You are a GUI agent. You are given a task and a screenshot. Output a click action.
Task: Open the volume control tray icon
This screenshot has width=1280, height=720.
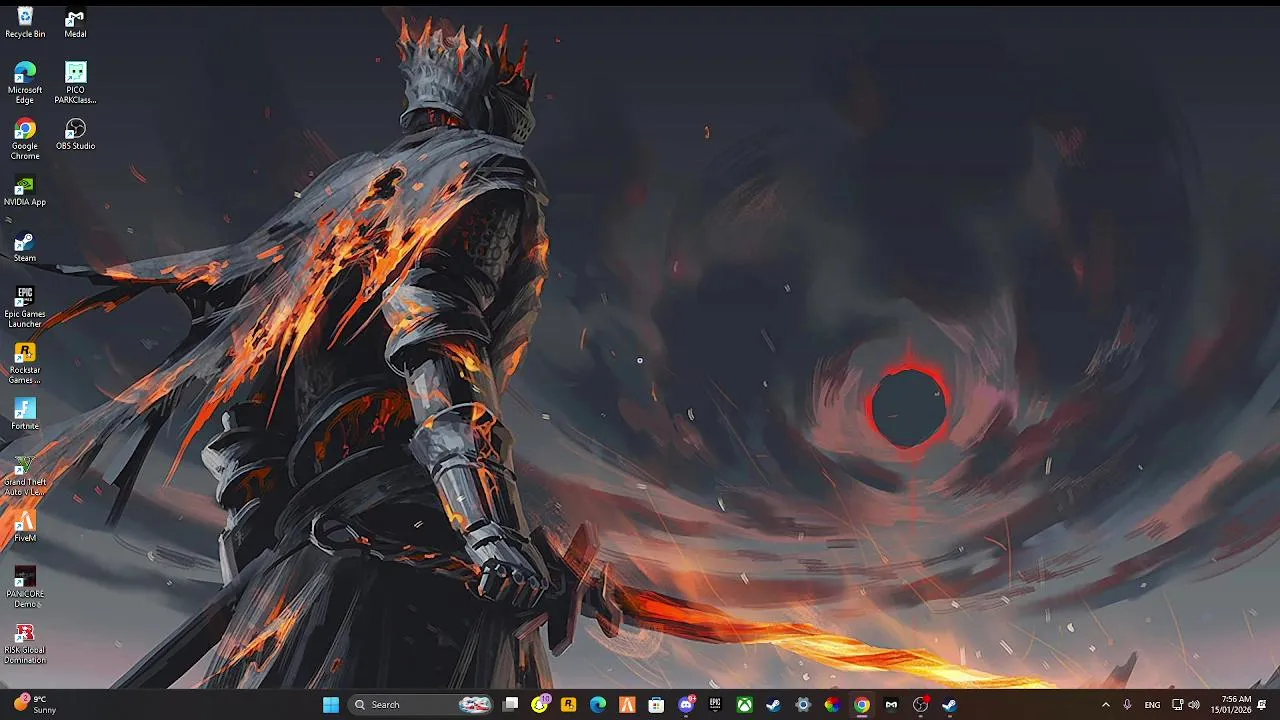[1194, 705]
